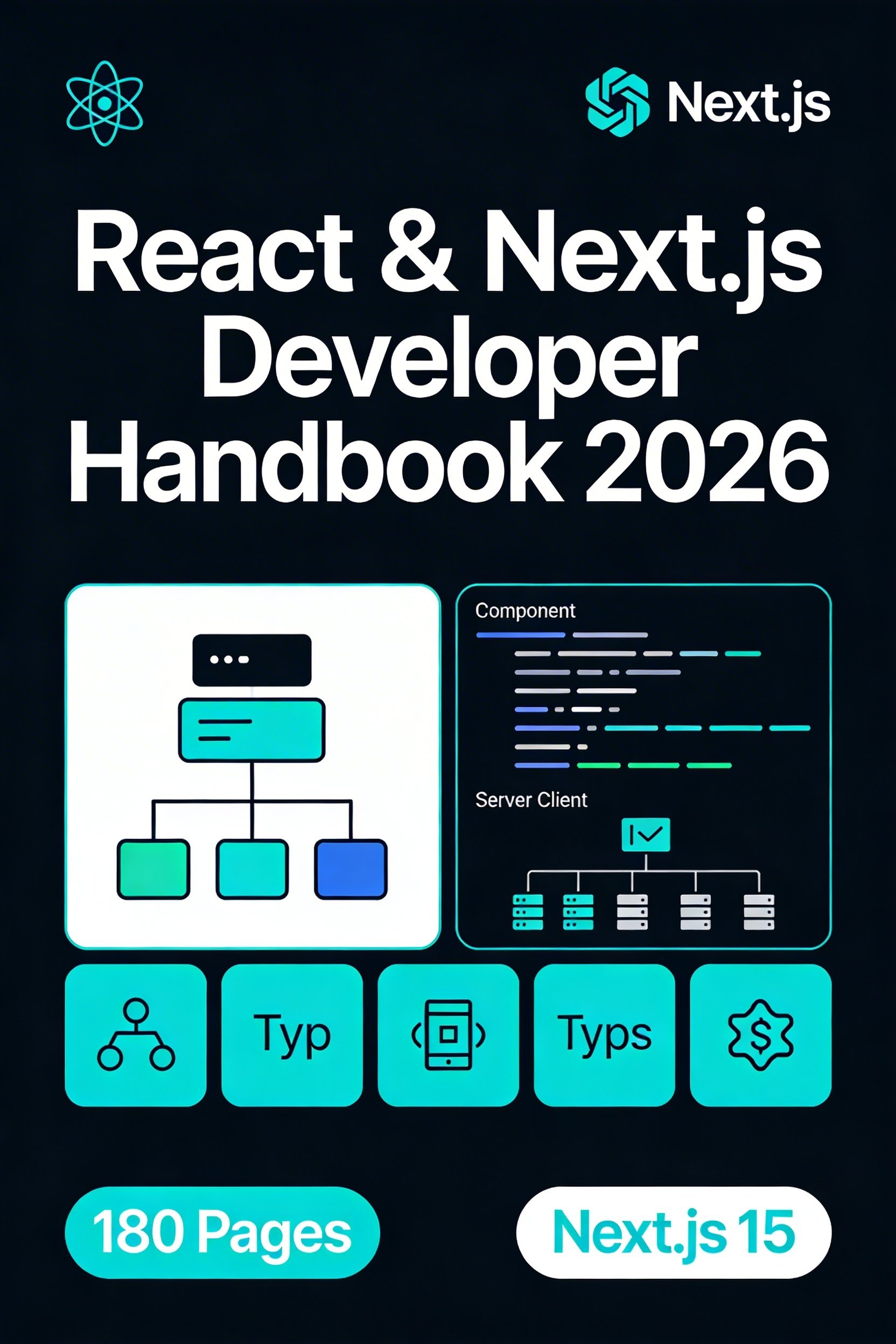Click the 'Typ' tile
The height and width of the screenshot is (1344, 896).
292,1035
